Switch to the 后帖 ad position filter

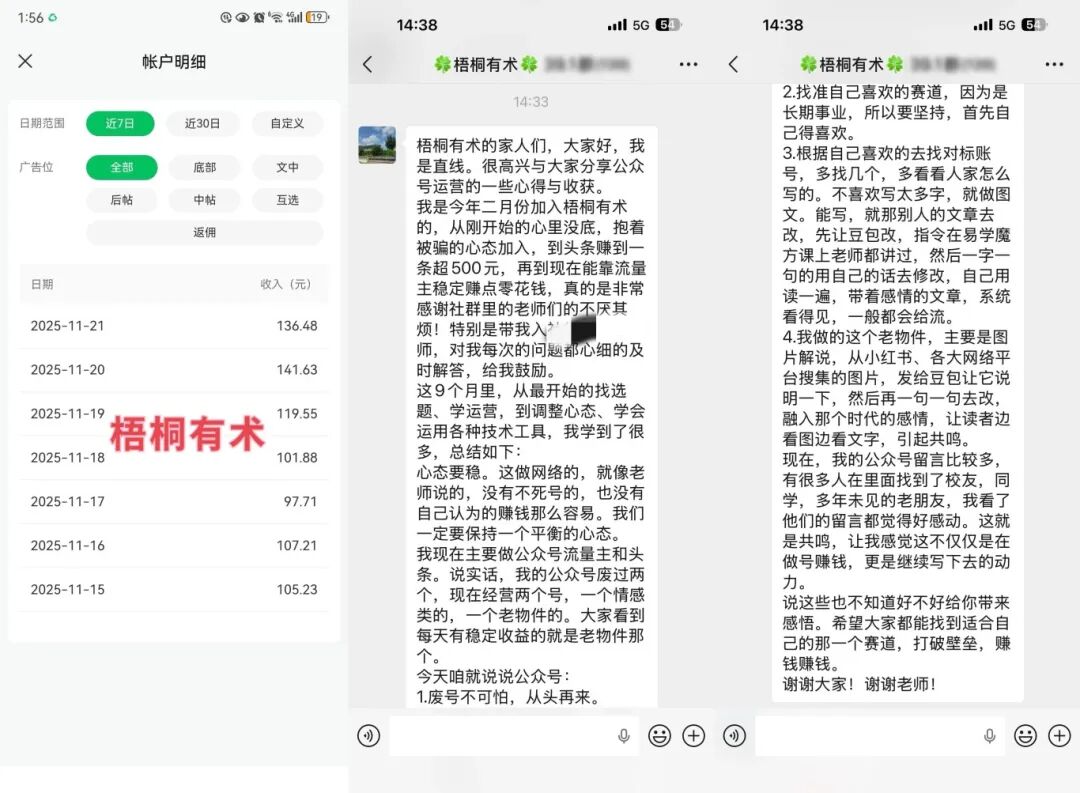(x=121, y=200)
